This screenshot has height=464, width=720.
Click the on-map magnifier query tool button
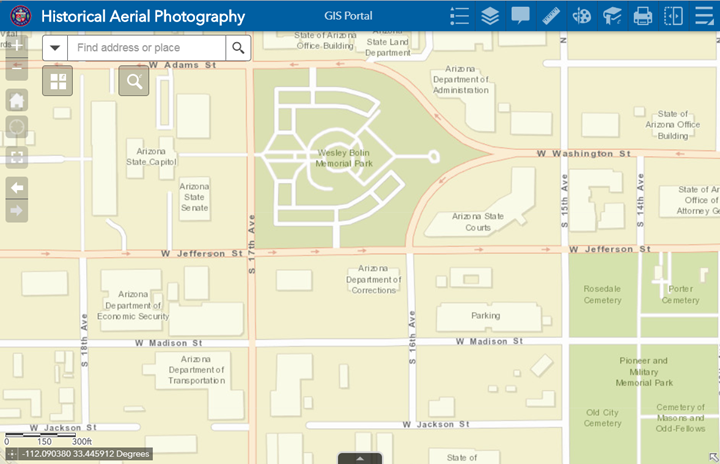134,82
